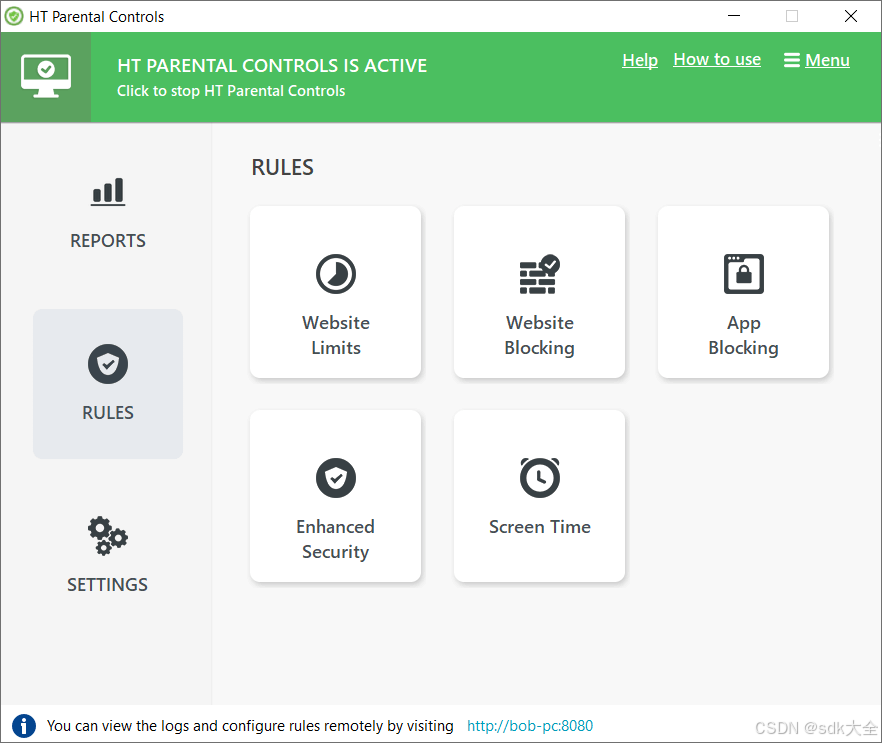Screen dimensions: 882x743
Task: Visit the http://bob-pc:8080 remote access link
Action: (529, 726)
